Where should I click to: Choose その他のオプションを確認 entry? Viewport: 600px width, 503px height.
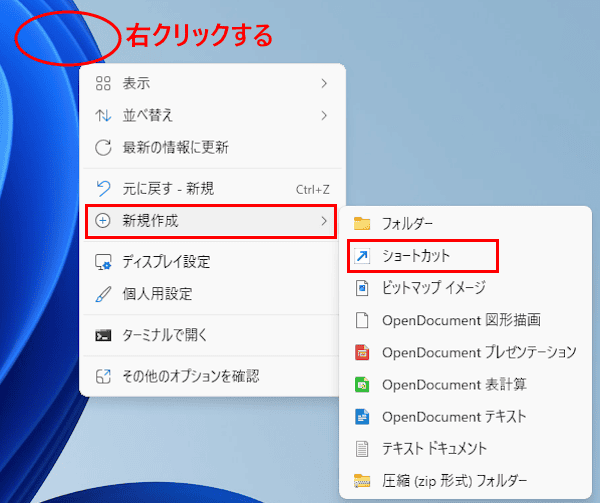tap(212, 376)
